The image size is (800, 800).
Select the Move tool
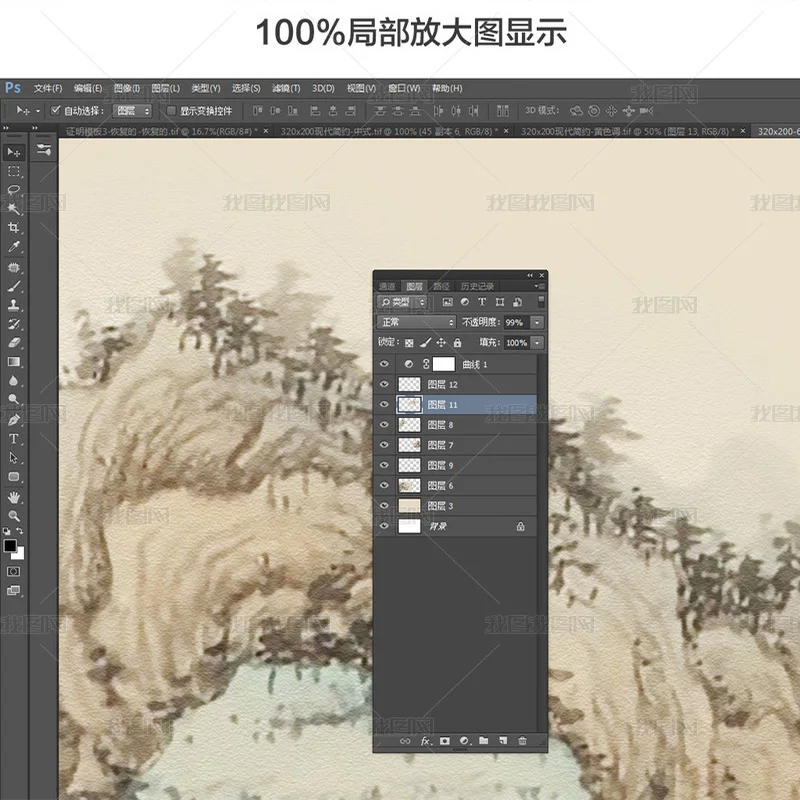(14, 152)
